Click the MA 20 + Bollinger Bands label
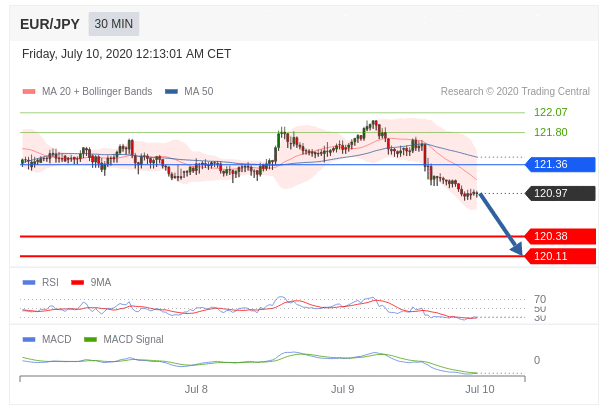Viewport: 602px width, 413px height. point(97,91)
